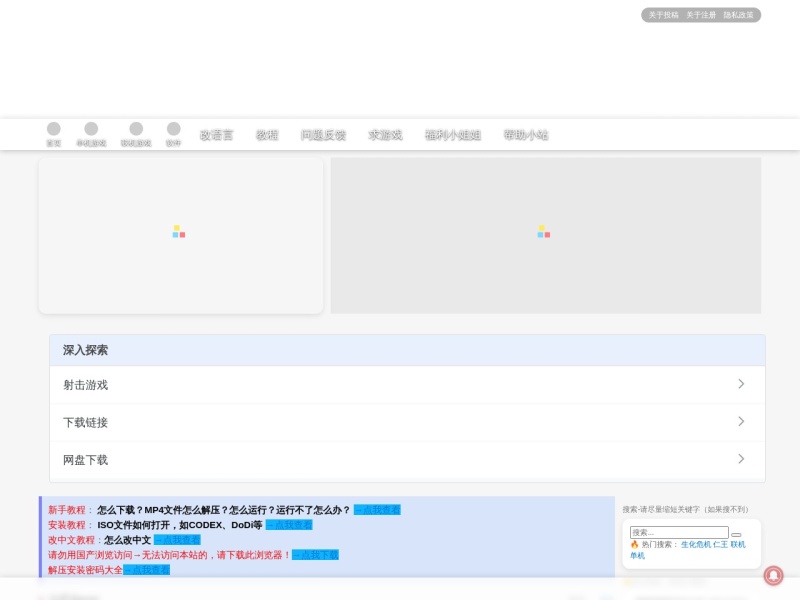800x600 pixels.
Task: Click 点我查看 next to 改中文教程 line
Action: 177,540
